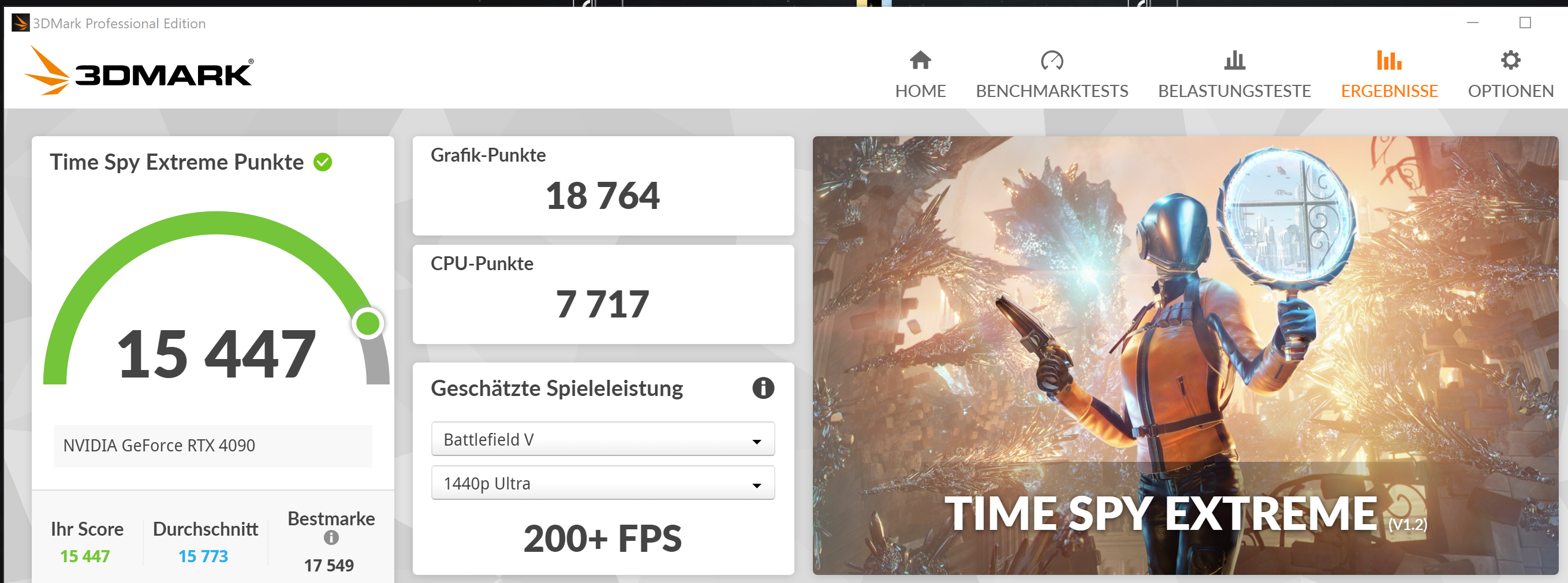This screenshot has height=583, width=1568.
Task: Maximize the 3DMark window
Action: (1525, 23)
